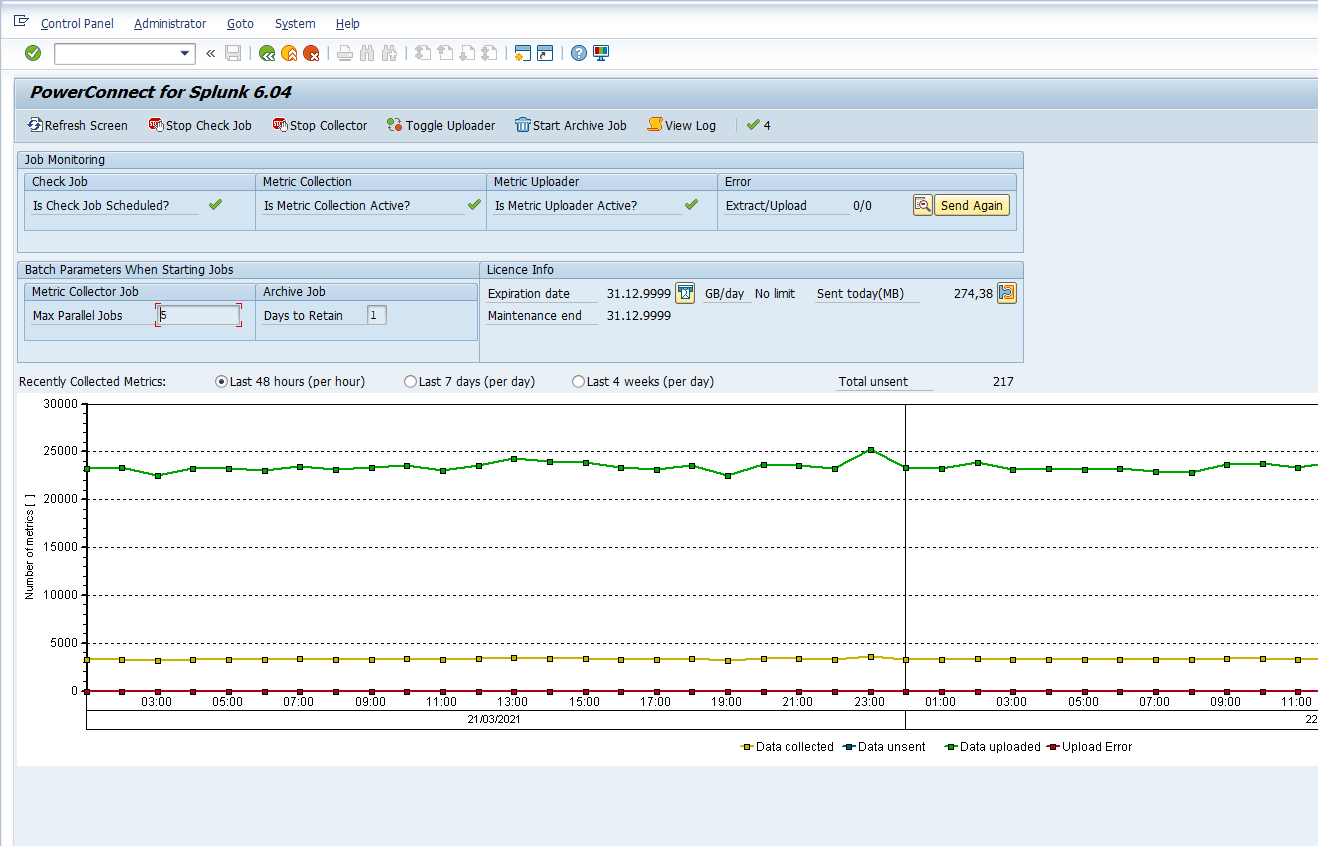Click the Customize Local Layout monitor icon

pyautogui.click(x=601, y=53)
